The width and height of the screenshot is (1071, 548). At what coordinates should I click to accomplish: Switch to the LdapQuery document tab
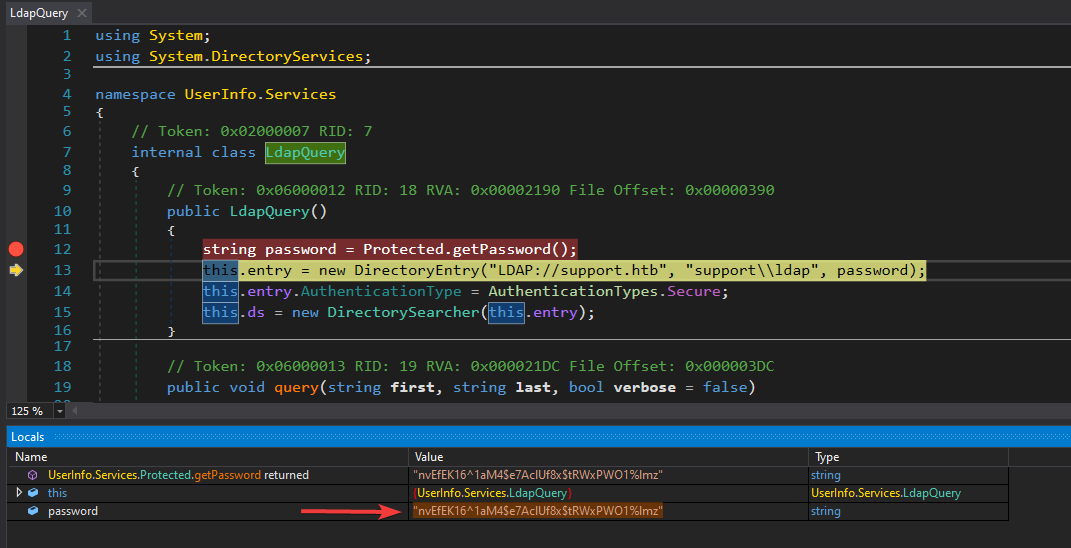click(x=36, y=14)
